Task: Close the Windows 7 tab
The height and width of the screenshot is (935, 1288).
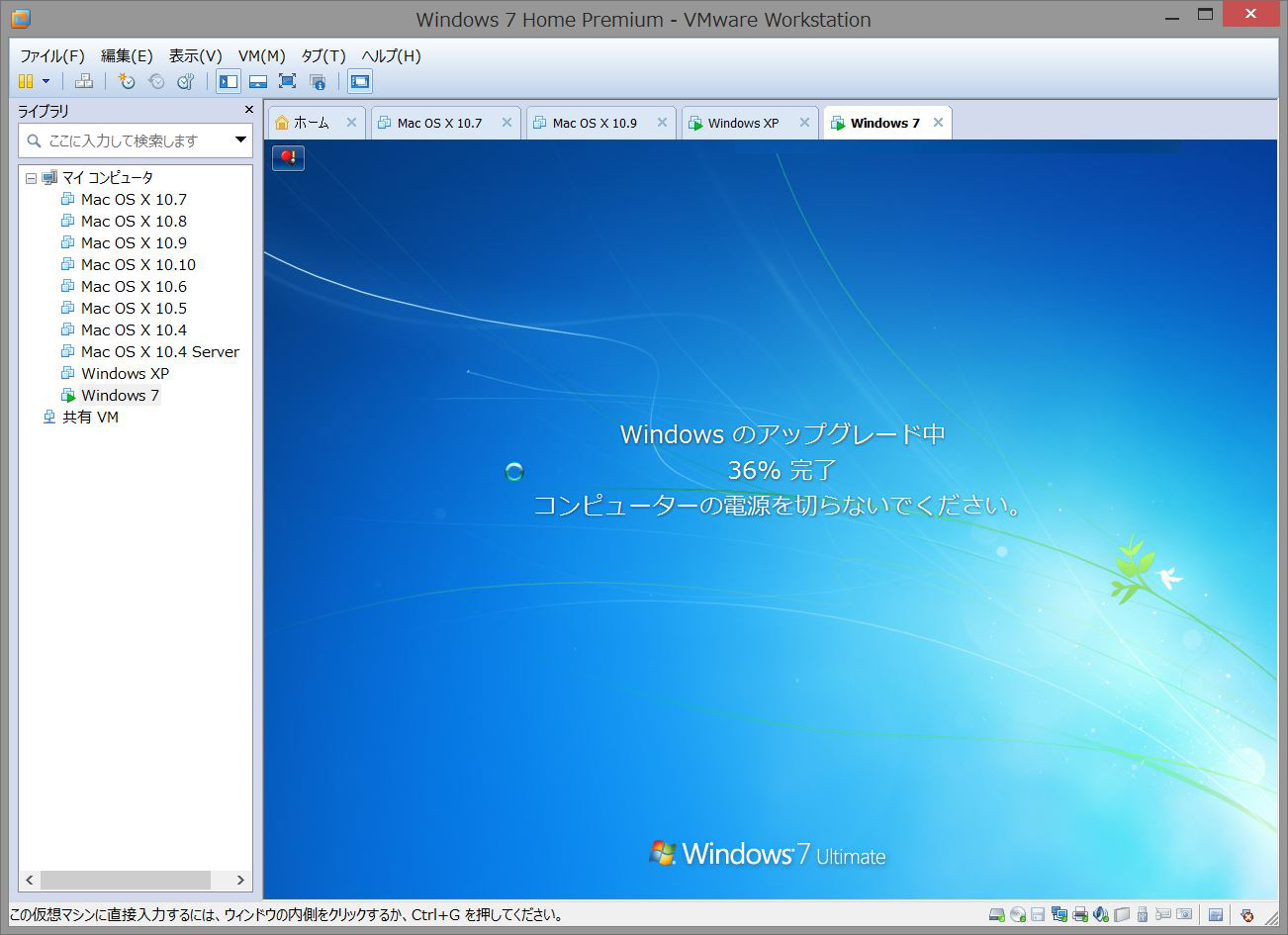Action: [938, 123]
